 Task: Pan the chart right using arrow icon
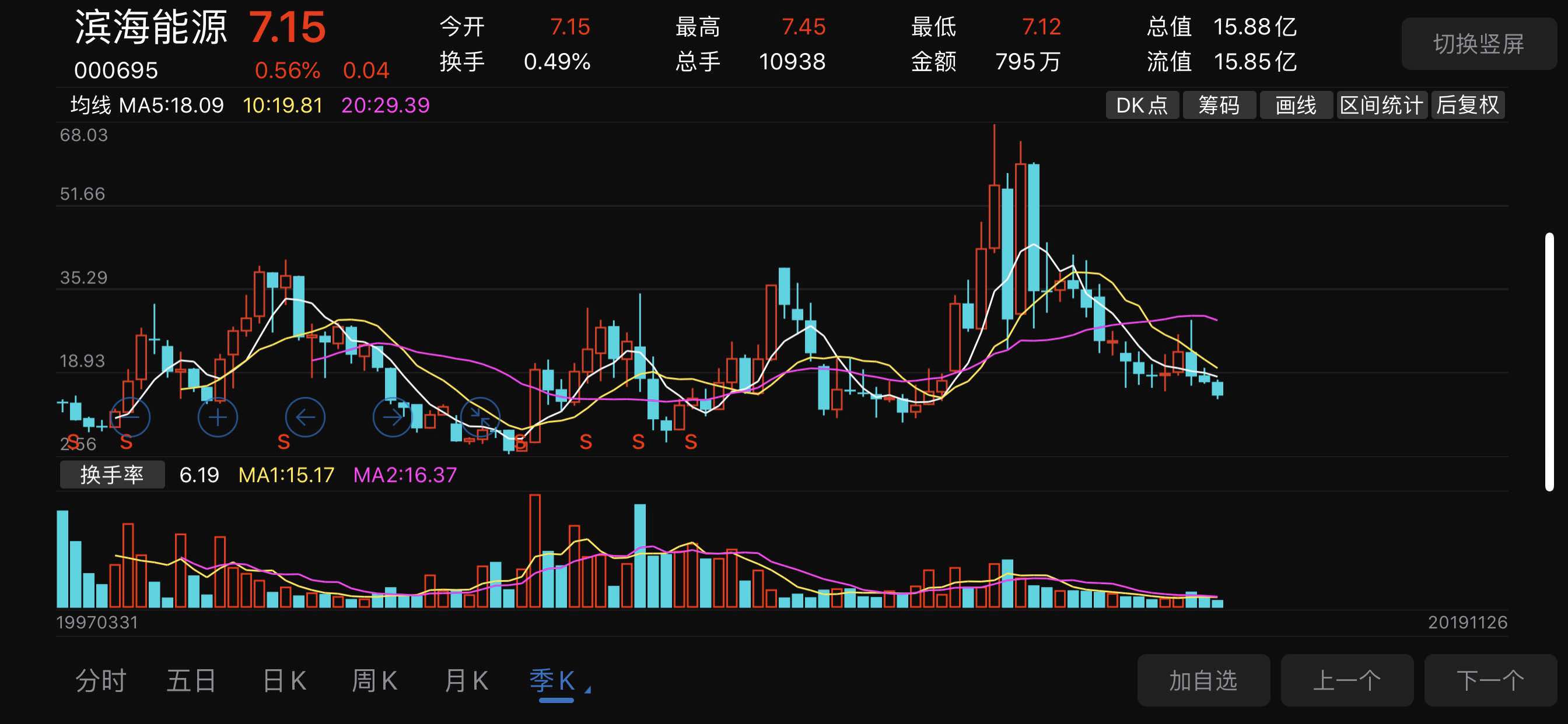(x=393, y=417)
